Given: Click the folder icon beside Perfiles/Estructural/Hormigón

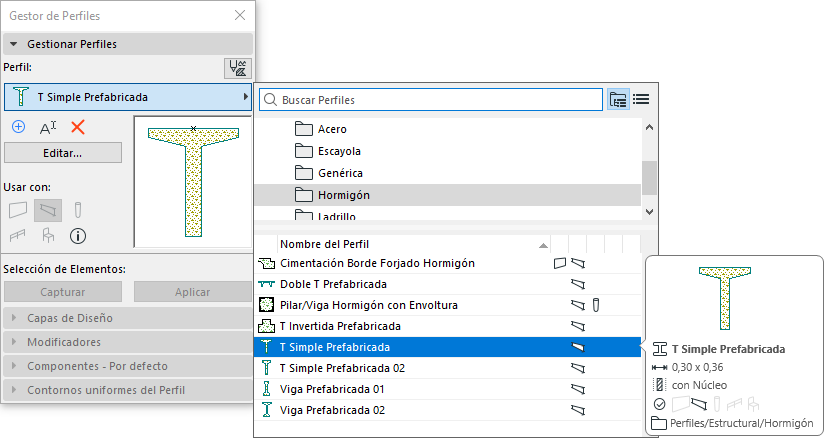Looking at the screenshot, I should click(659, 423).
